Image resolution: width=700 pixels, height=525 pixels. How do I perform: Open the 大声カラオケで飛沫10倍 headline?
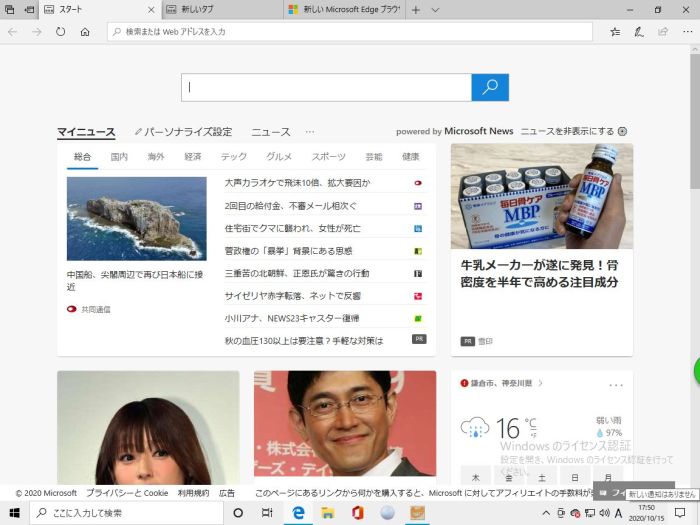click(x=297, y=183)
